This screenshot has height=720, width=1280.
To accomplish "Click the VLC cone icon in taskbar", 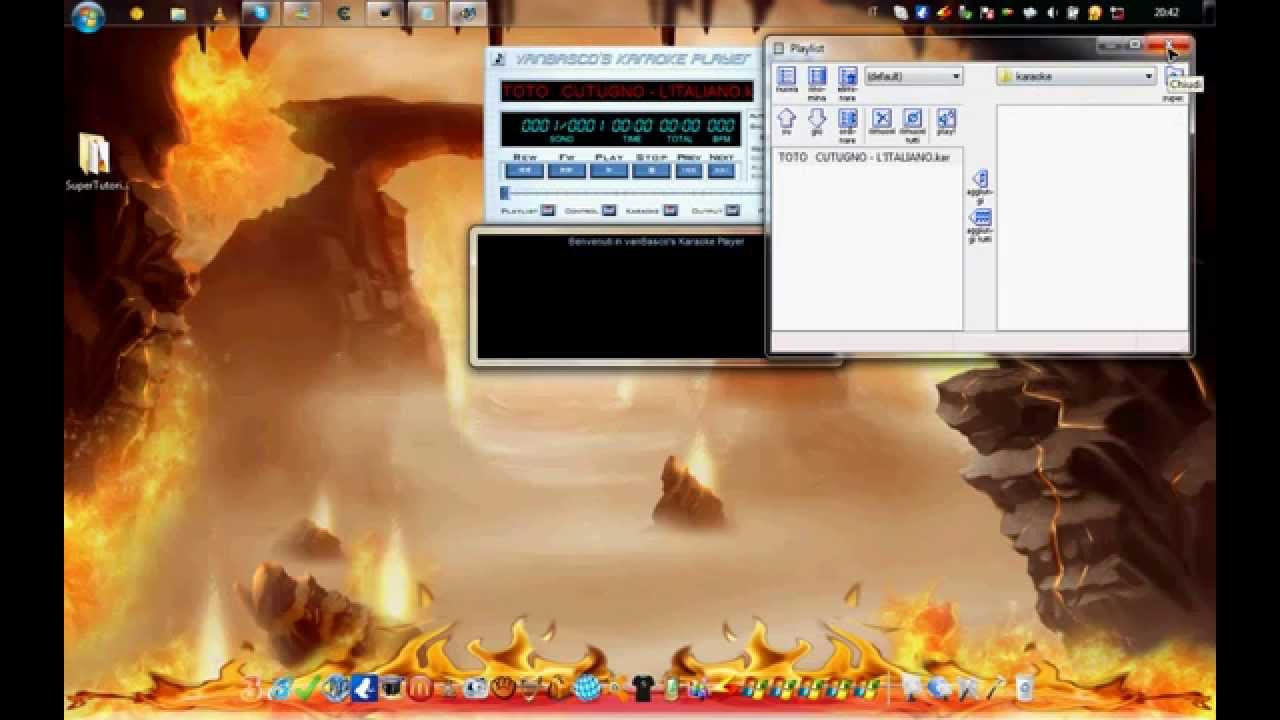I will [x=220, y=14].
